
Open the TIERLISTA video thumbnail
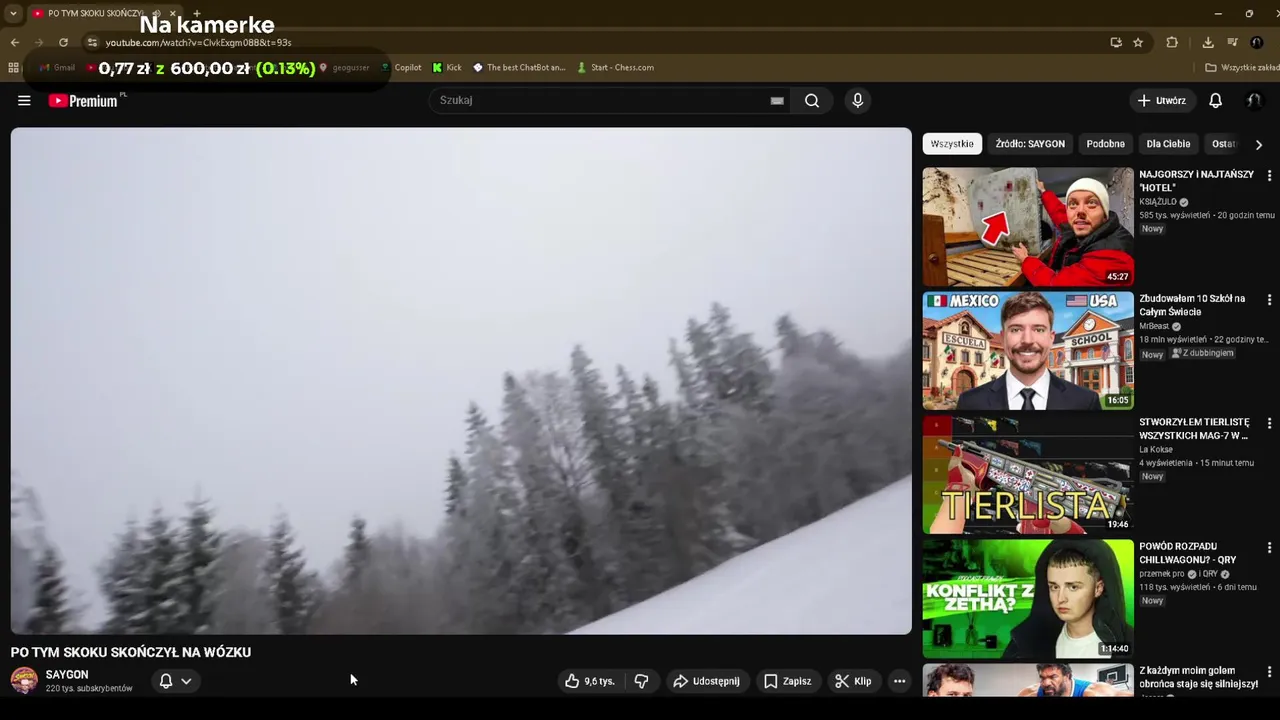point(1028,475)
